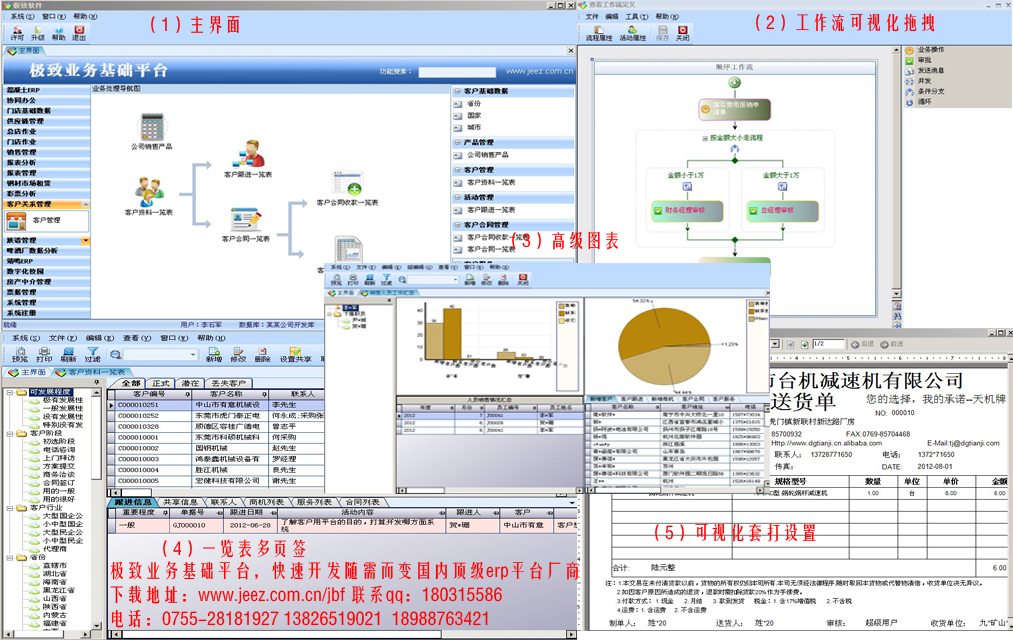
Task: Collapse the 客户合同管理 group in right panel
Action: point(457,225)
